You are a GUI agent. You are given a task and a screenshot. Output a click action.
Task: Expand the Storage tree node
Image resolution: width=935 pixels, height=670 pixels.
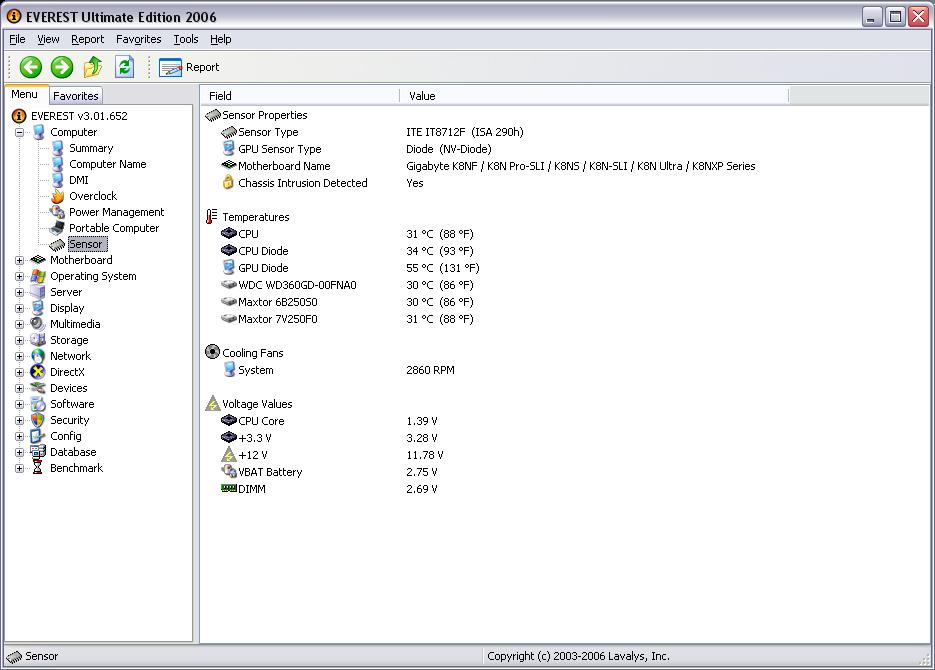click(x=19, y=340)
